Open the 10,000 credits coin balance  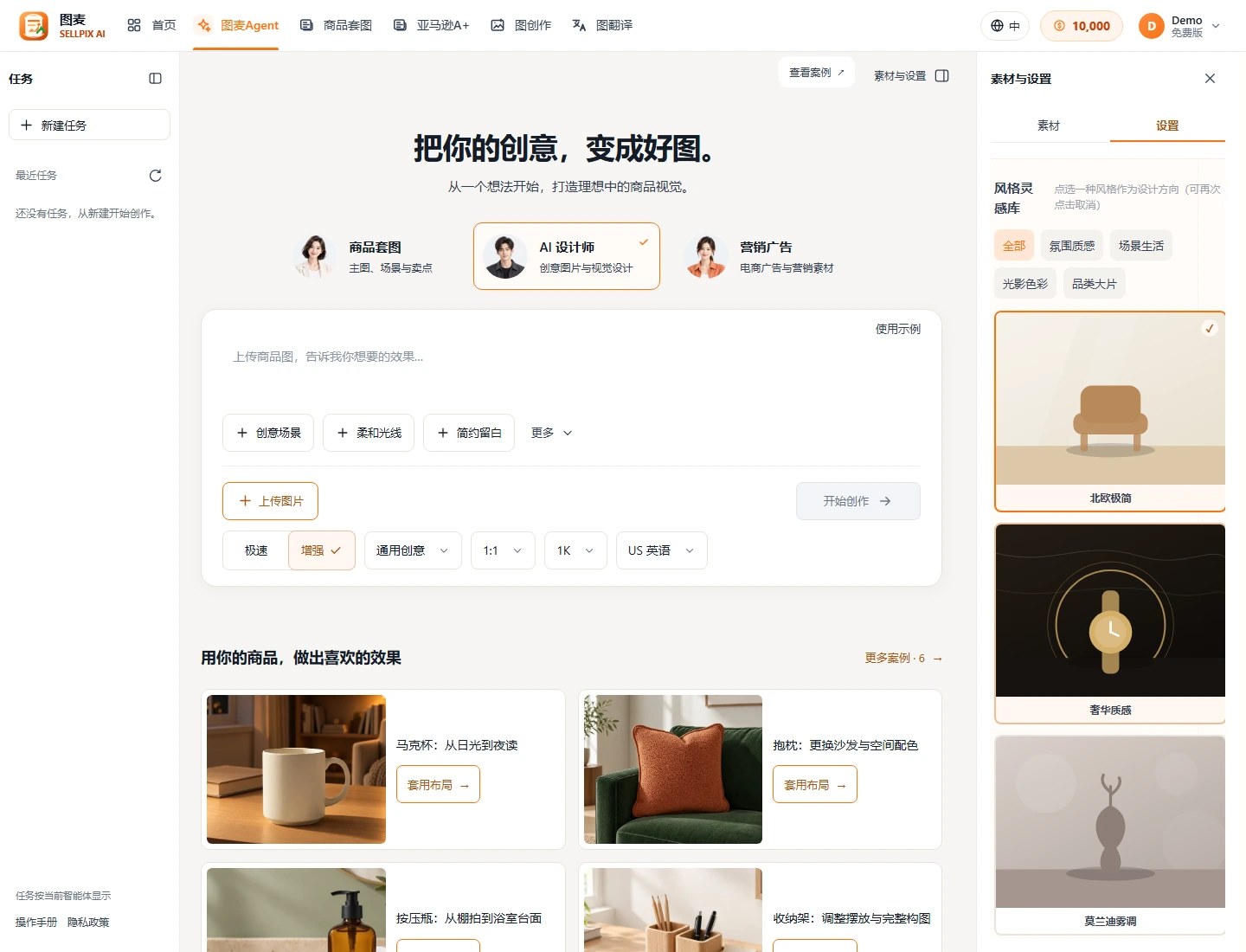tap(1082, 26)
